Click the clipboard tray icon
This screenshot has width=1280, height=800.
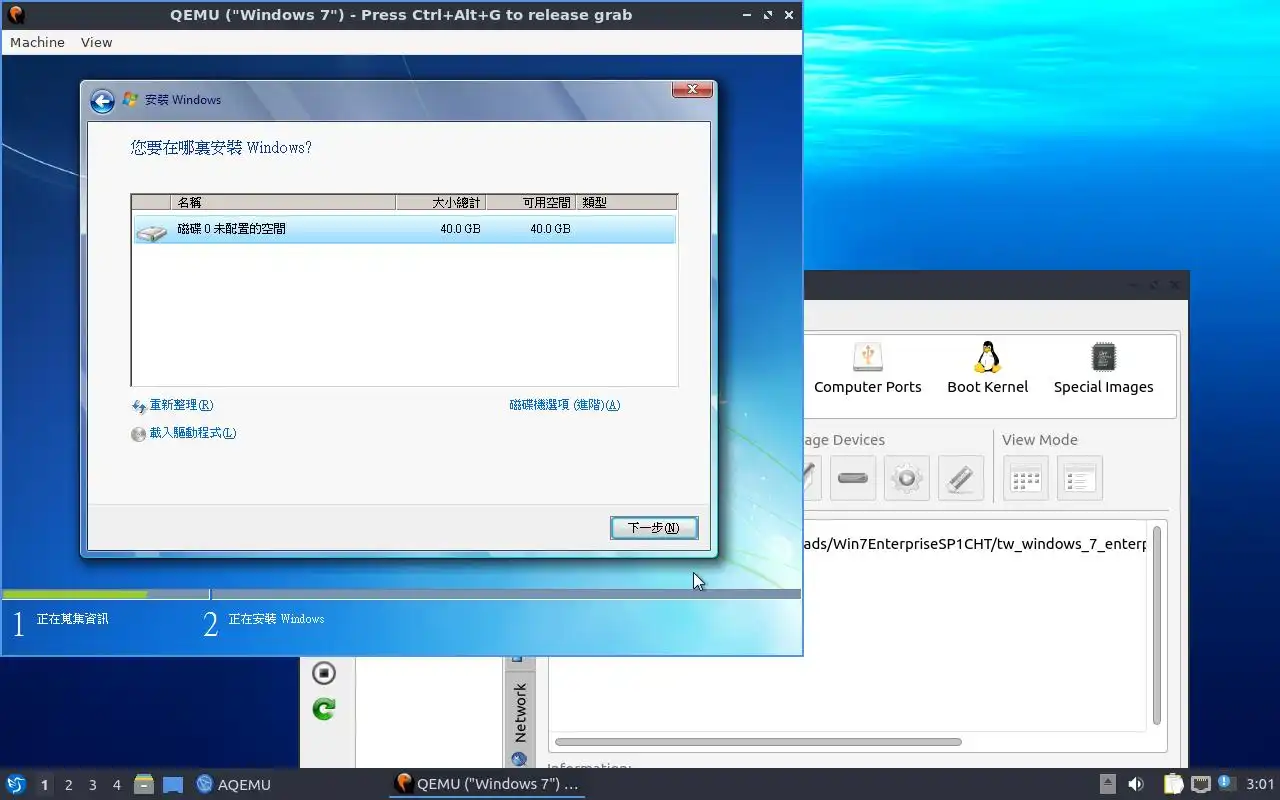coord(1173,784)
